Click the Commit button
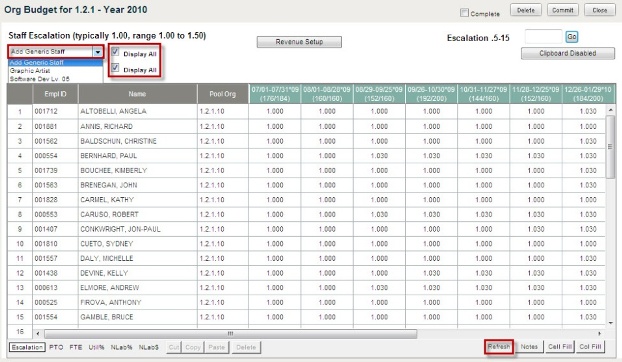This screenshot has height=362, width=622. (562, 10)
